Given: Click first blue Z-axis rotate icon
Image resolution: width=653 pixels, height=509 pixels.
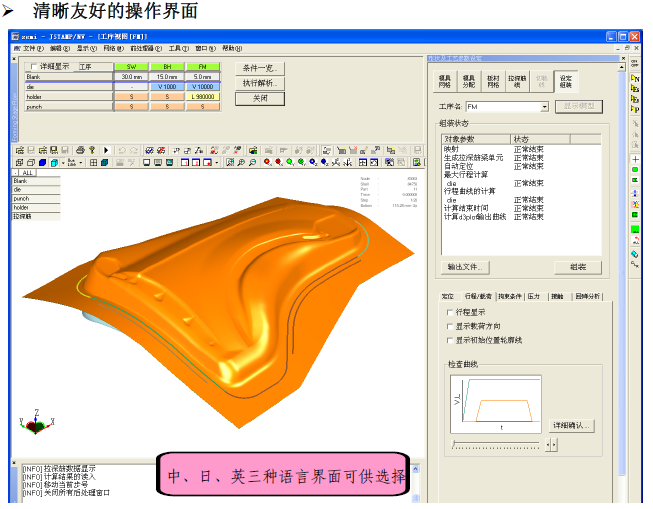Looking at the screenshot, I should (x=313, y=162).
